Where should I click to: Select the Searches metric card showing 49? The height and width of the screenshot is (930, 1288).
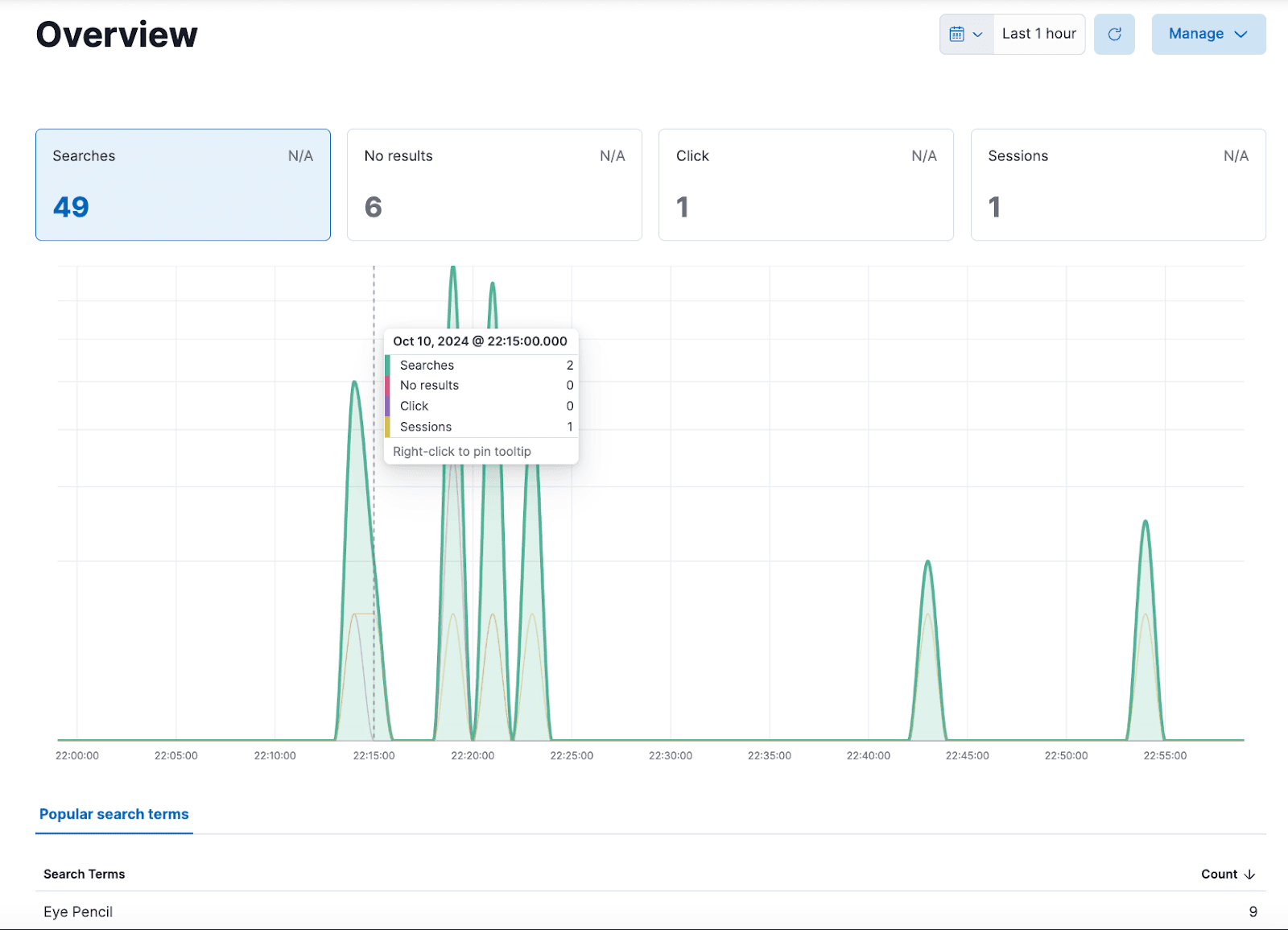(183, 184)
